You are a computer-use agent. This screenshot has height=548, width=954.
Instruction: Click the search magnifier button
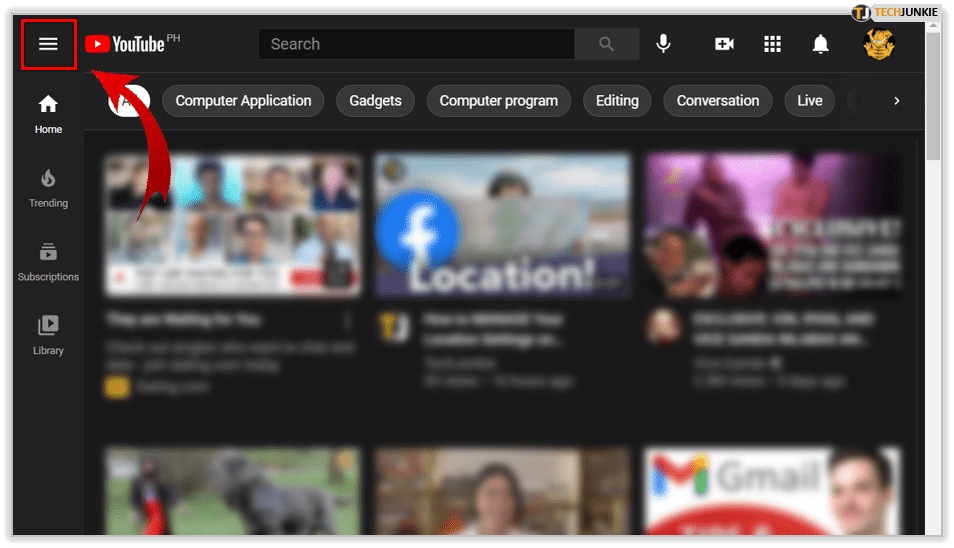point(606,44)
